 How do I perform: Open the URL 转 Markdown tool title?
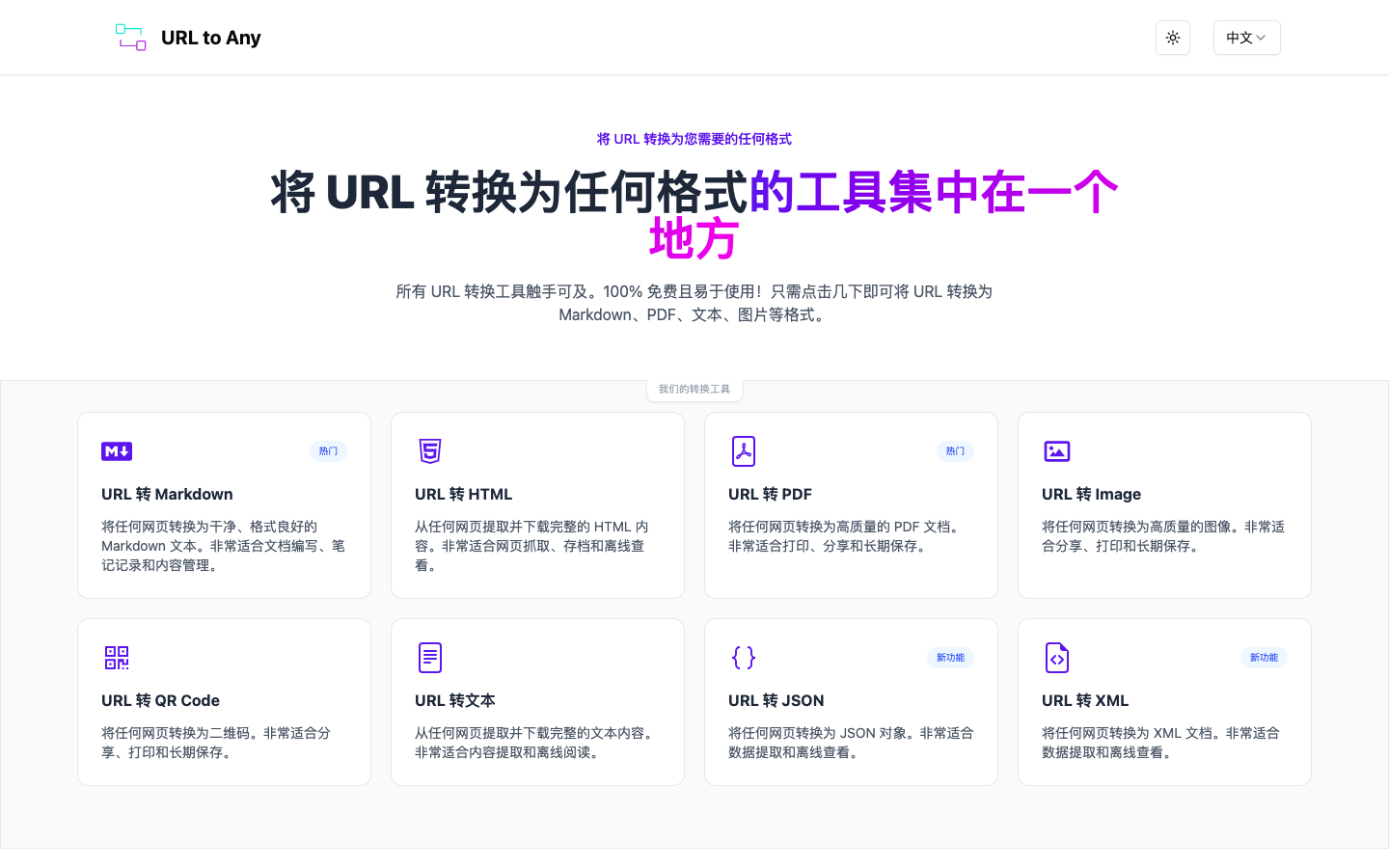(167, 494)
